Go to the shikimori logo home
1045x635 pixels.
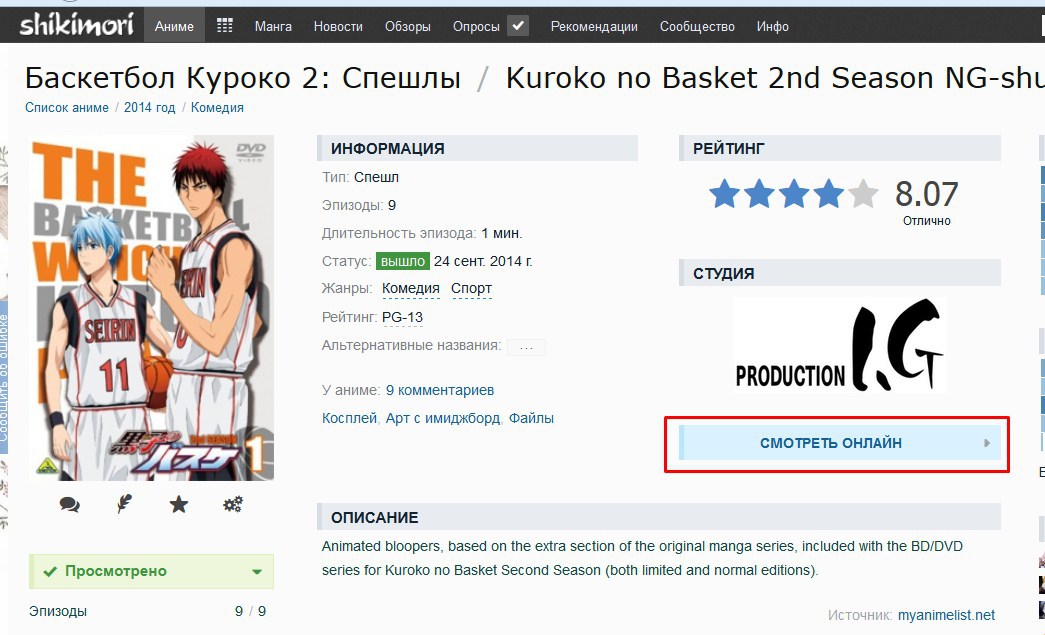[76, 25]
